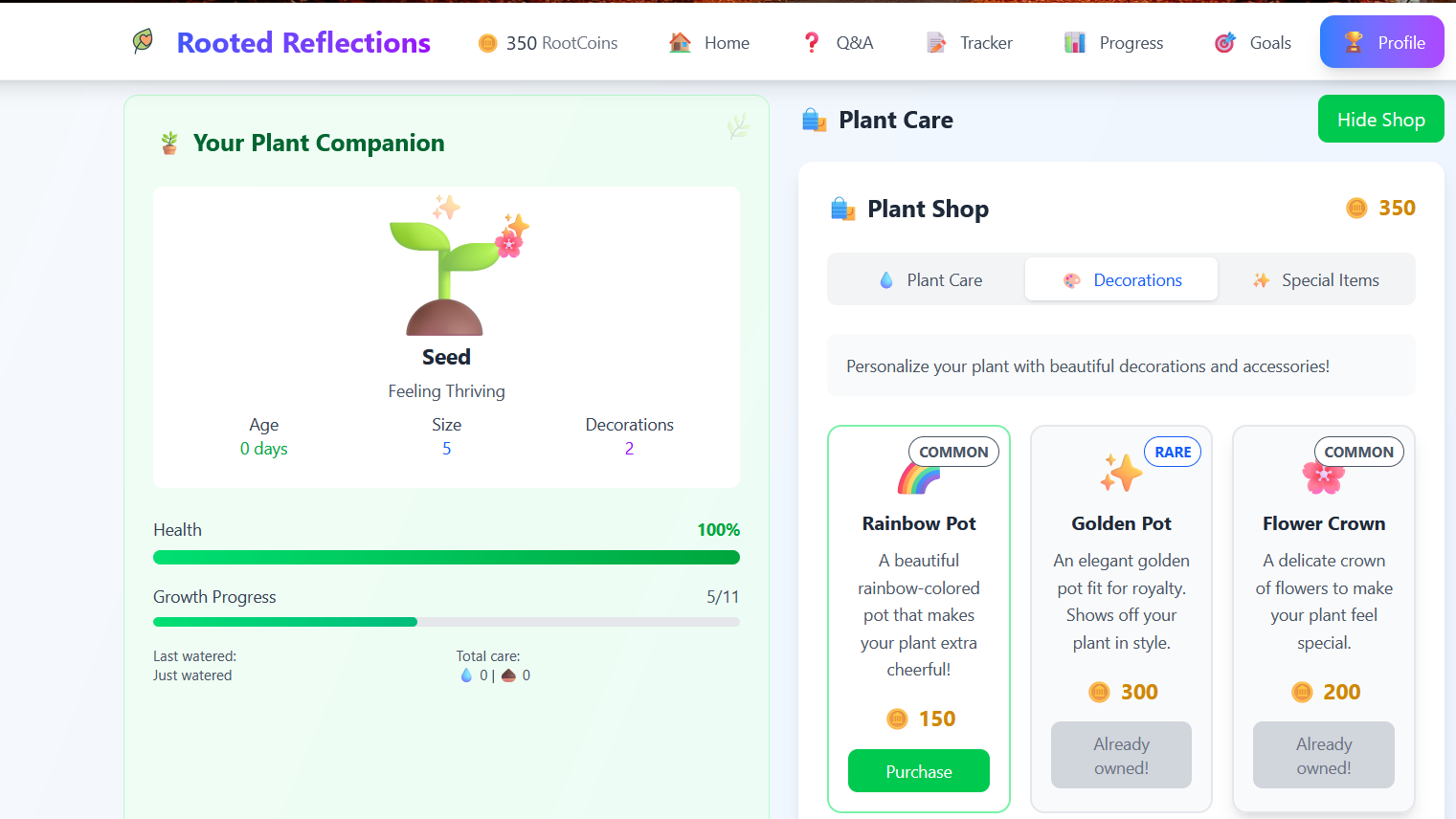Click the Growth Progress bar
The image size is (1456, 819).
click(x=446, y=622)
